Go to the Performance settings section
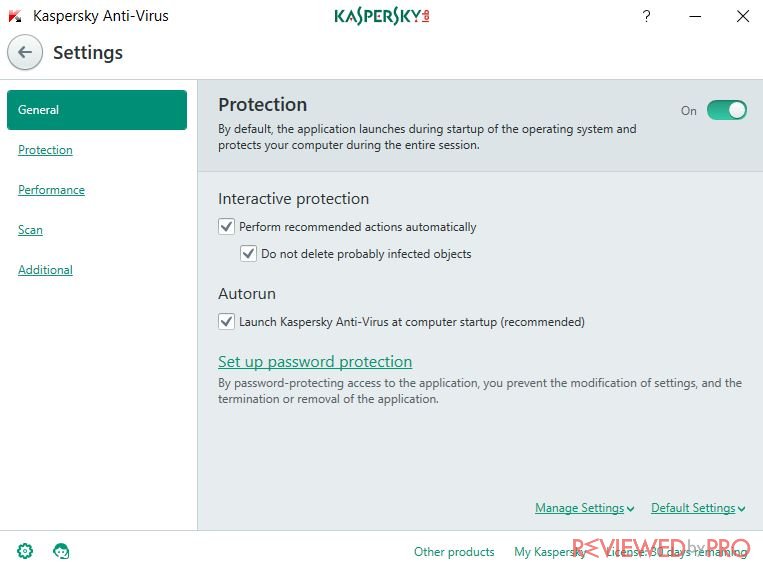This screenshot has height=568, width=763. tap(51, 189)
